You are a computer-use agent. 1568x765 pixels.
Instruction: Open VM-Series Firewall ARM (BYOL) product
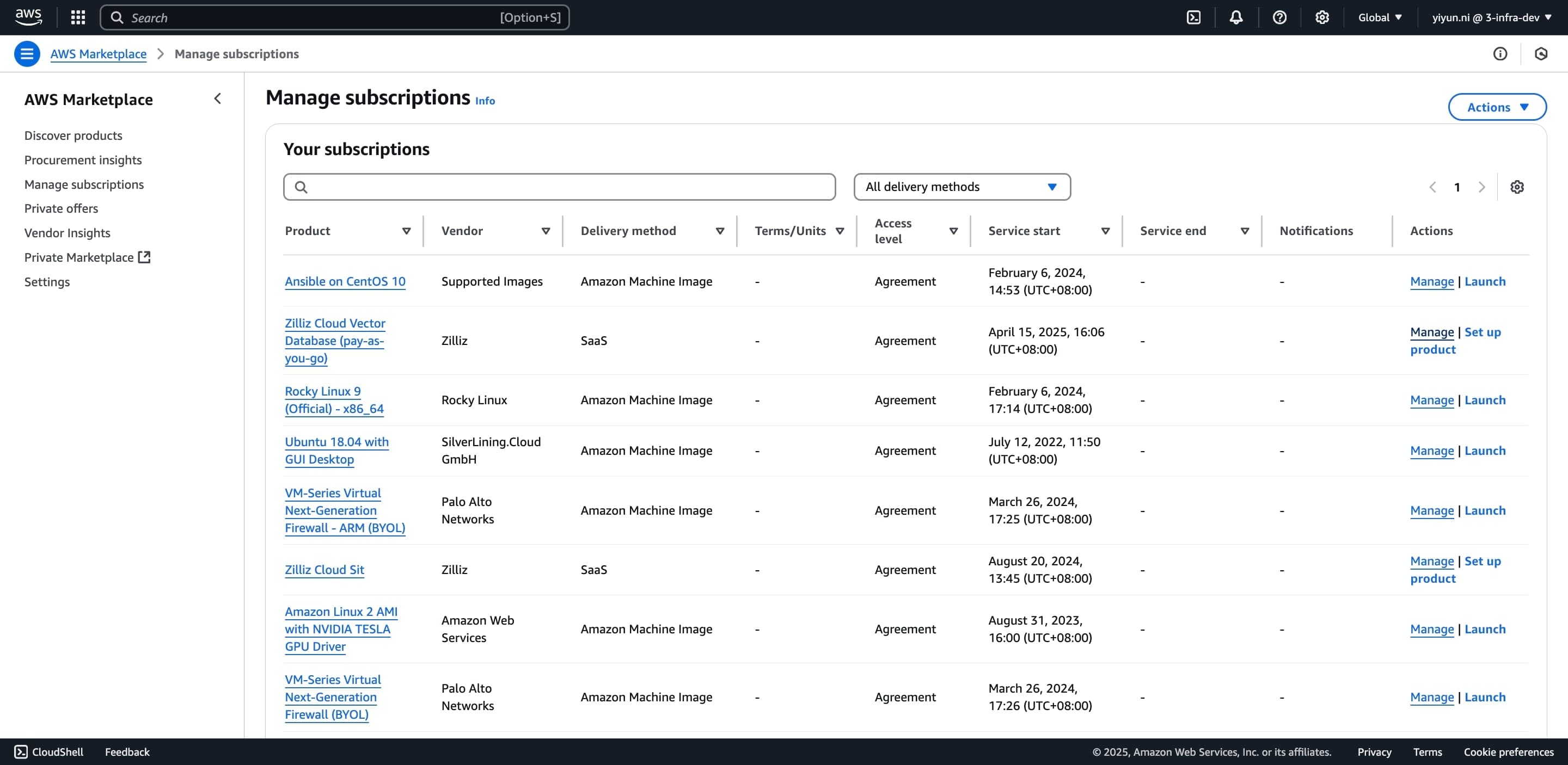point(345,510)
